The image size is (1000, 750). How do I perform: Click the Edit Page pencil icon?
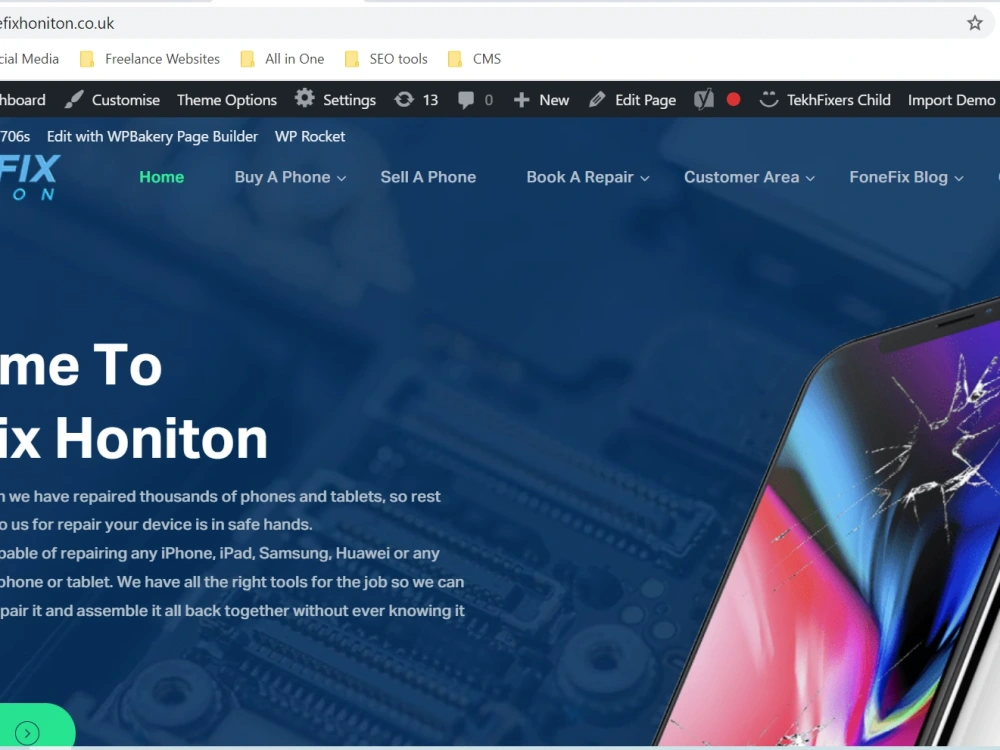pyautogui.click(x=597, y=99)
